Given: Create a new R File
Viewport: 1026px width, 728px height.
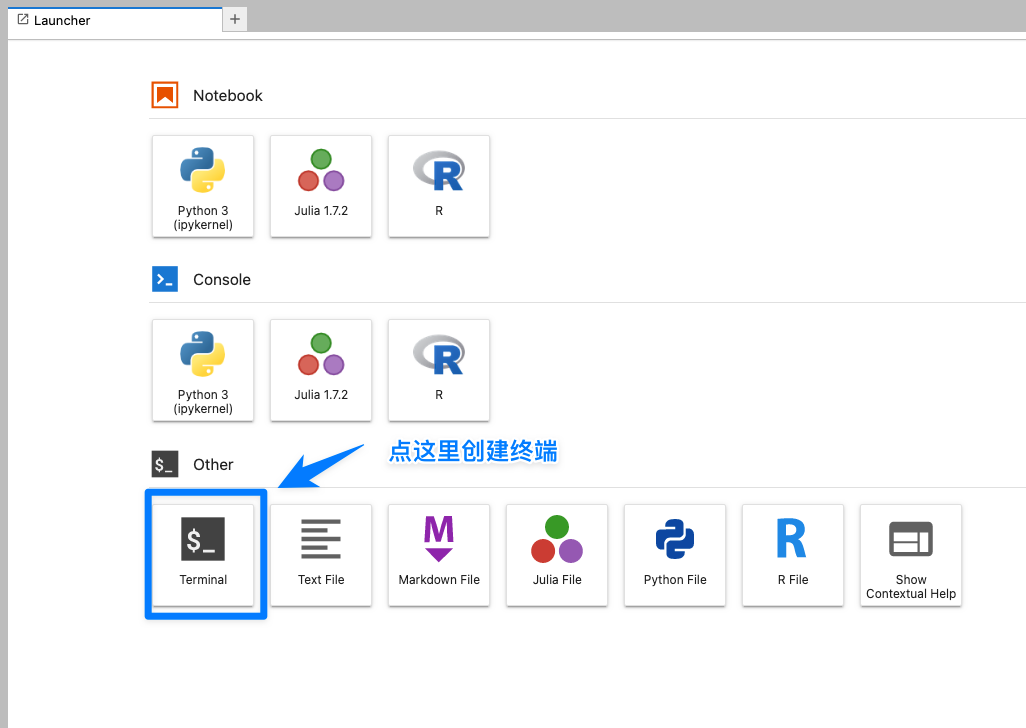Looking at the screenshot, I should [792, 555].
